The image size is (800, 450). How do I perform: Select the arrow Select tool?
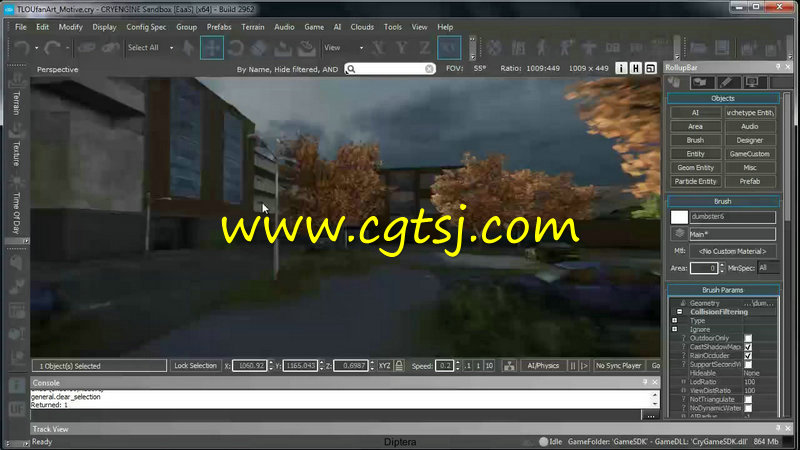188,48
